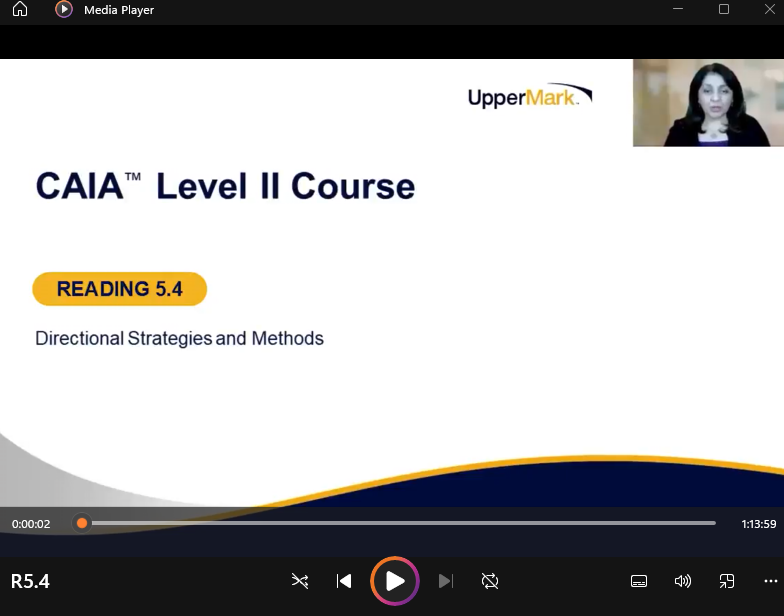This screenshot has width=784, height=616.
Task: Open more options ellipsis menu
Action: tap(771, 581)
